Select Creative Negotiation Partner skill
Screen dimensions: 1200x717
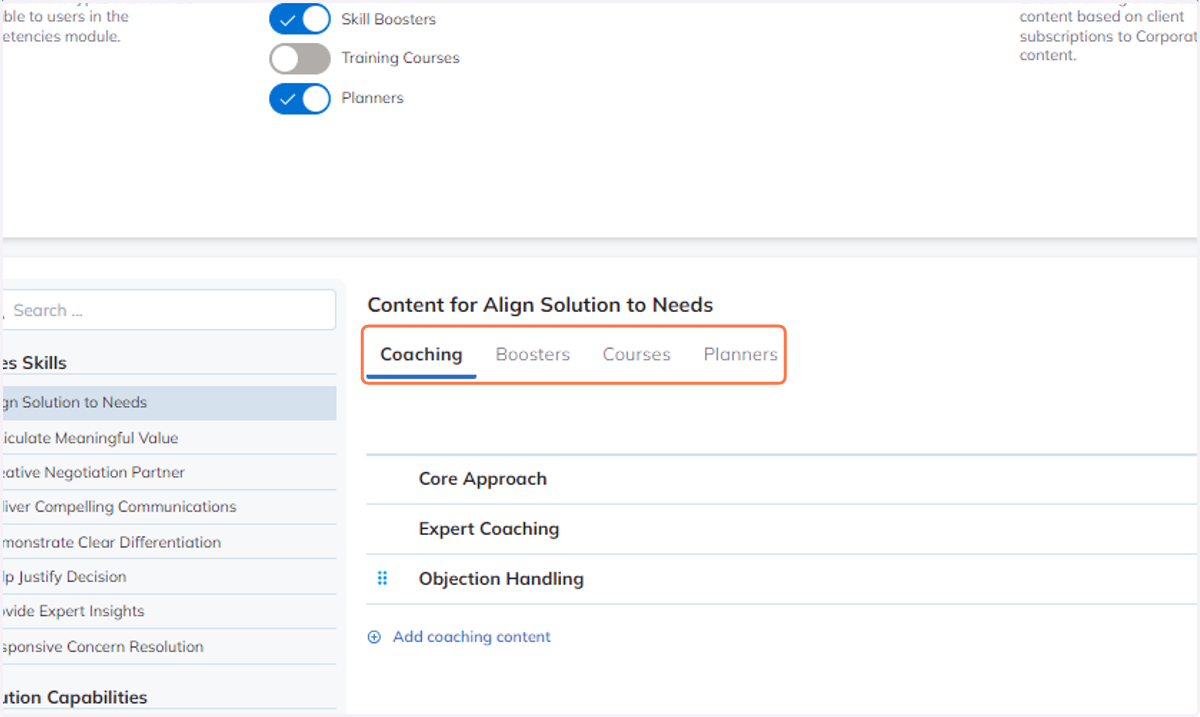[168, 472]
